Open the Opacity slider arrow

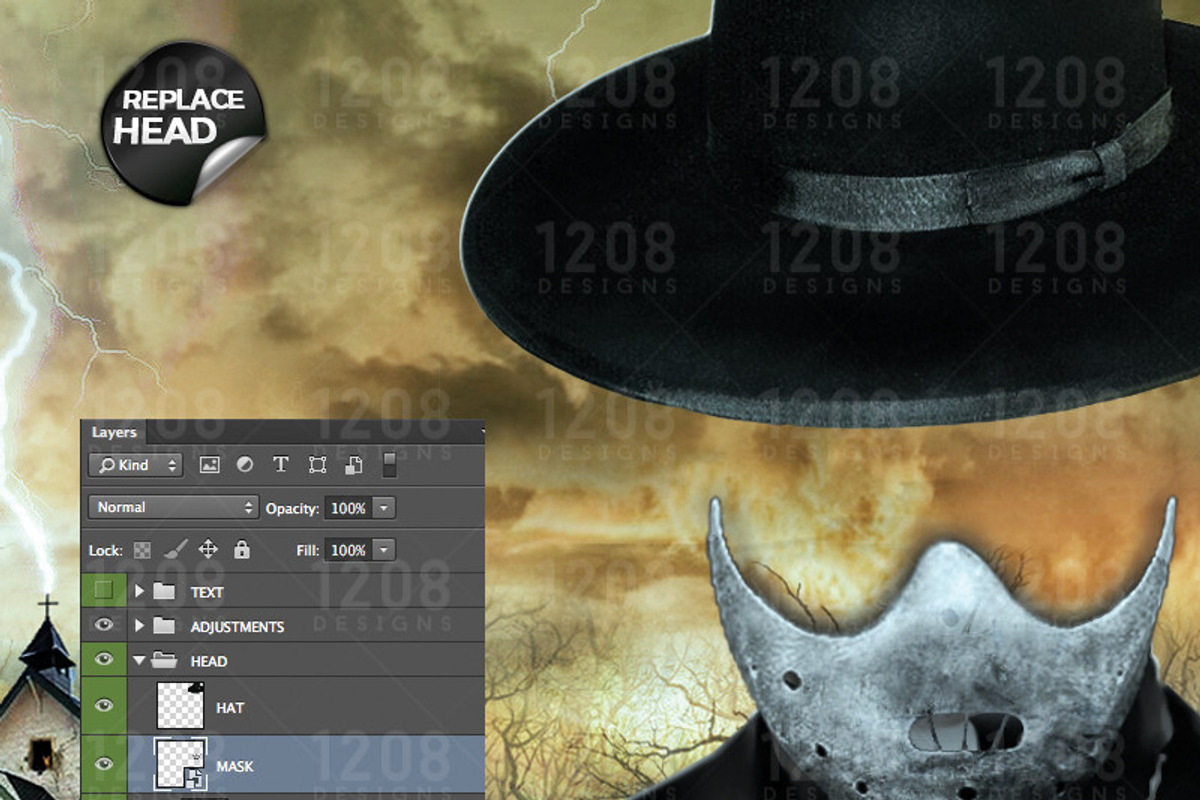[385, 508]
